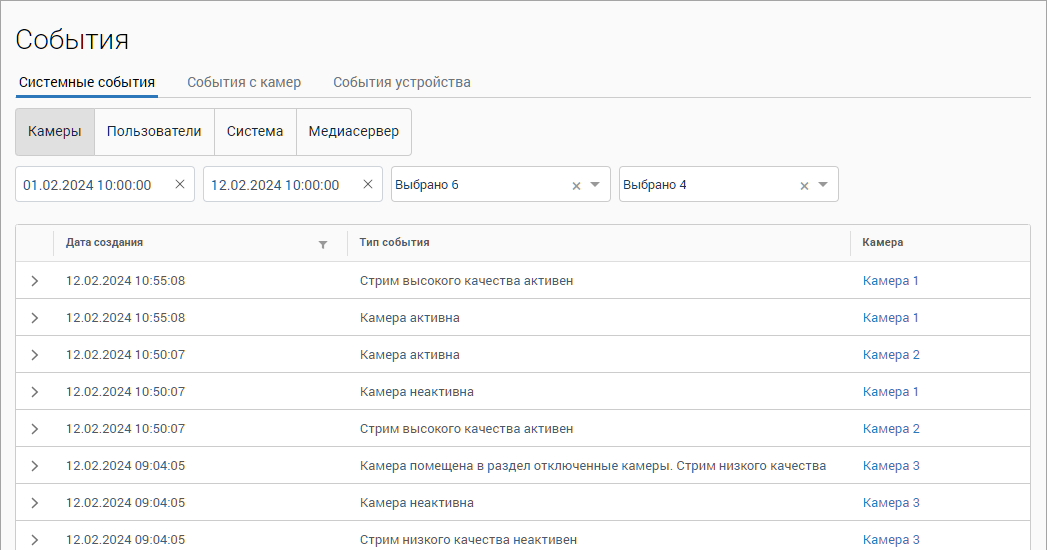
Task: Expand the 'Стрим низкого качества неактивен' row
Action: click(35, 540)
